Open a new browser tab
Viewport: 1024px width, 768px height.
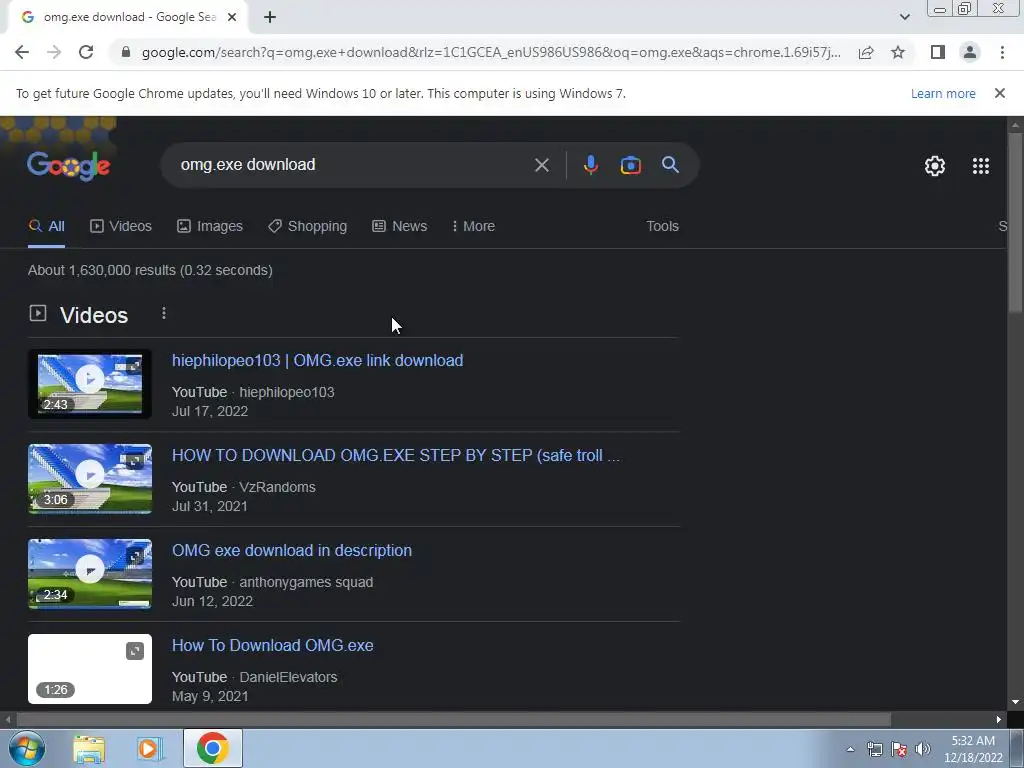pos(270,18)
